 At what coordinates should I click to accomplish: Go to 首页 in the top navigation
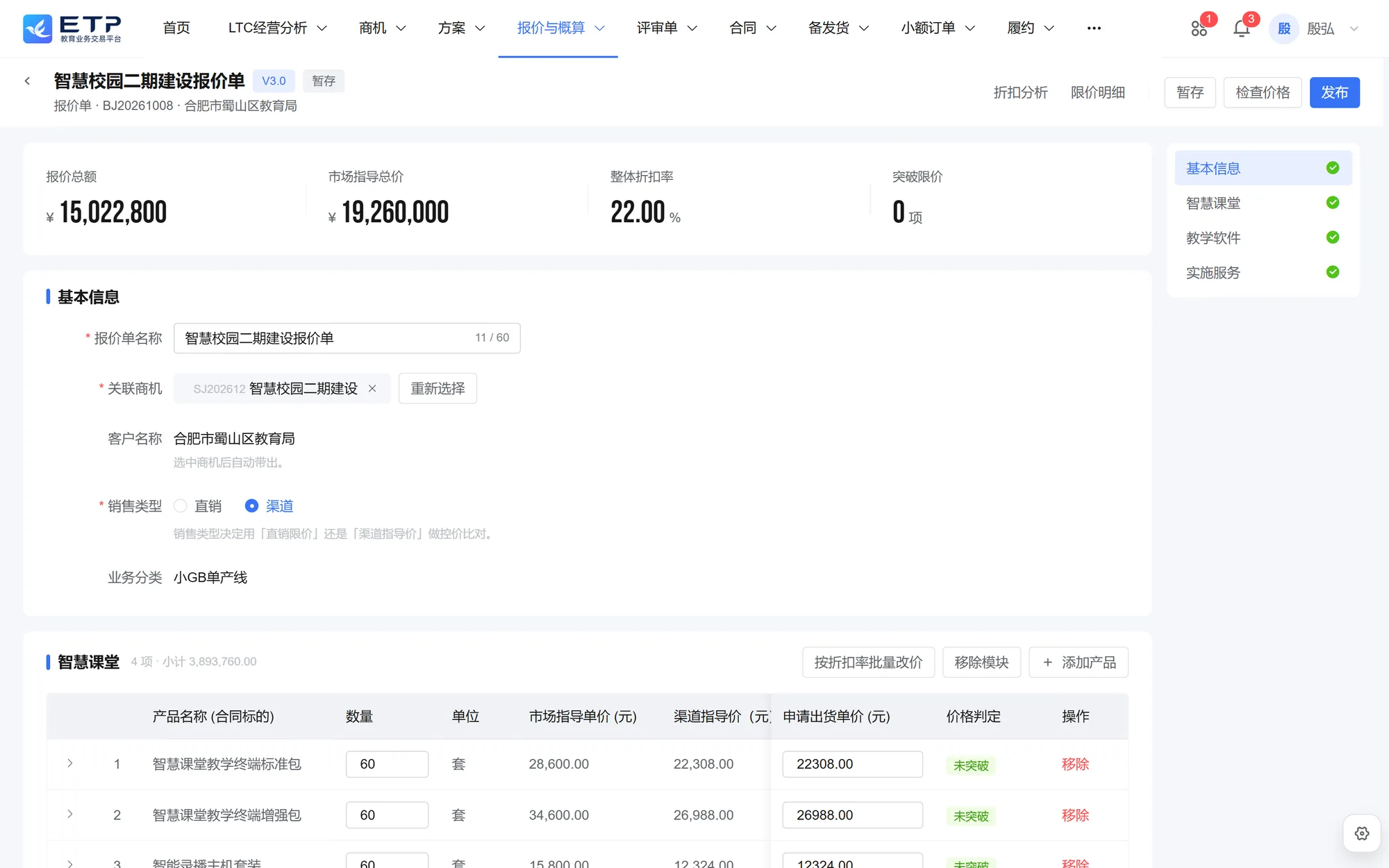[176, 28]
